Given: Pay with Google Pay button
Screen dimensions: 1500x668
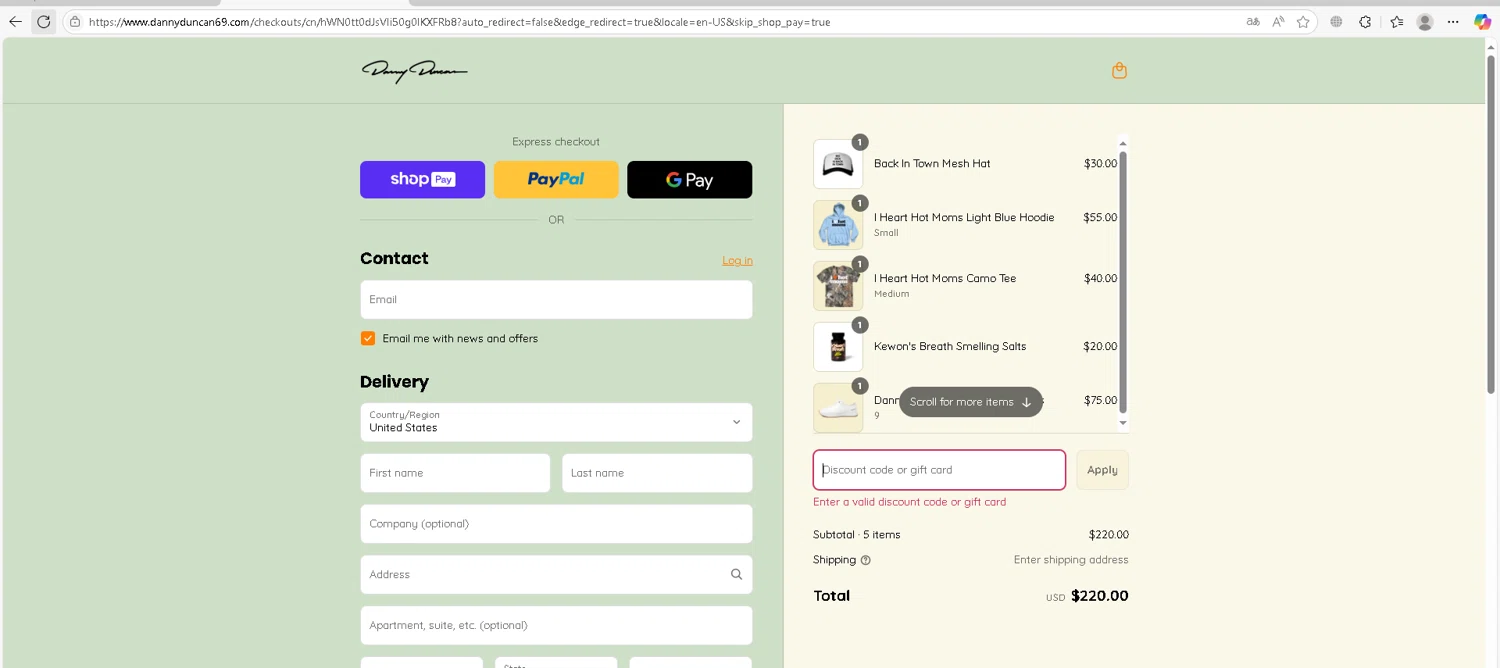Looking at the screenshot, I should click(689, 179).
